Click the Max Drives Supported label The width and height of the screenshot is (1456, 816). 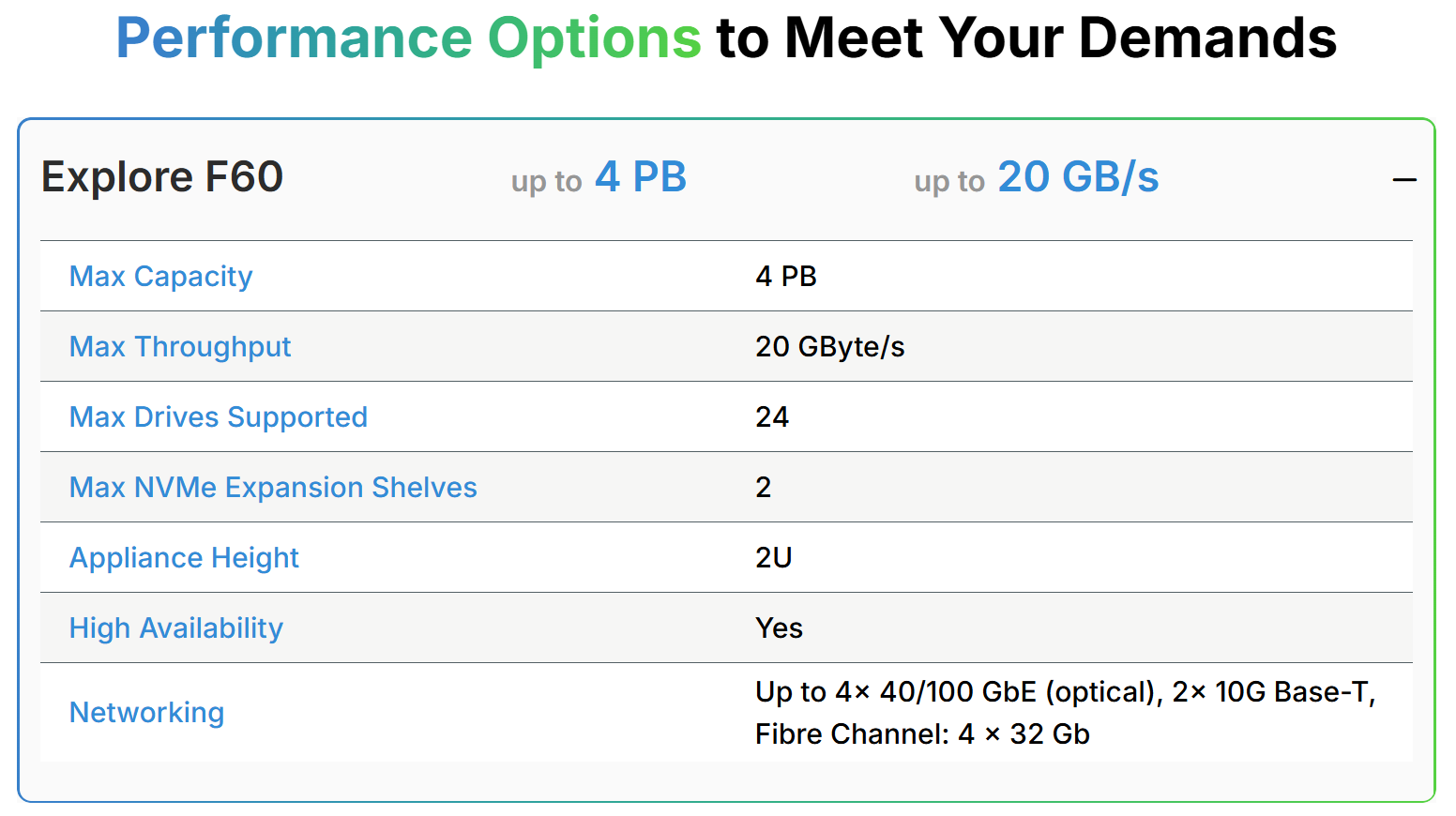(x=219, y=417)
